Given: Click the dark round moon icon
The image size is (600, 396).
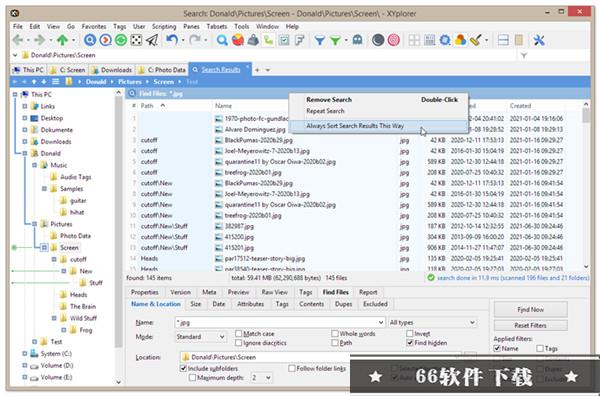Looking at the screenshot, I should pyautogui.click(x=378, y=40).
